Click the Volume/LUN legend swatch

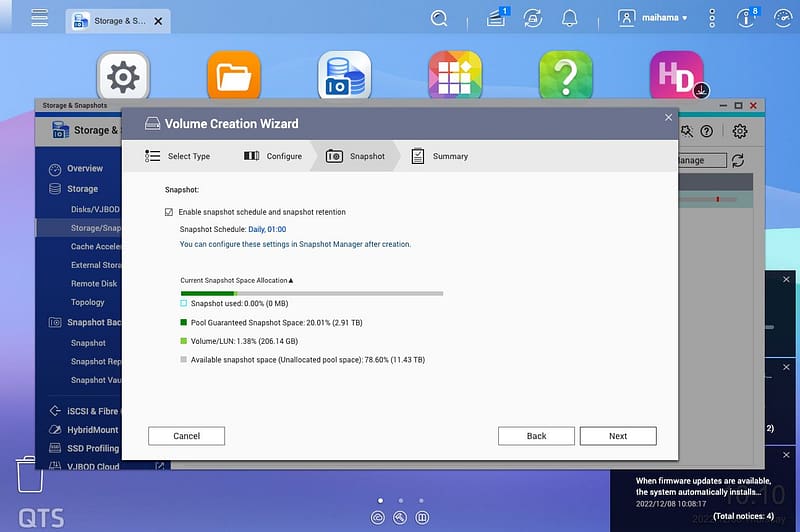point(184,341)
